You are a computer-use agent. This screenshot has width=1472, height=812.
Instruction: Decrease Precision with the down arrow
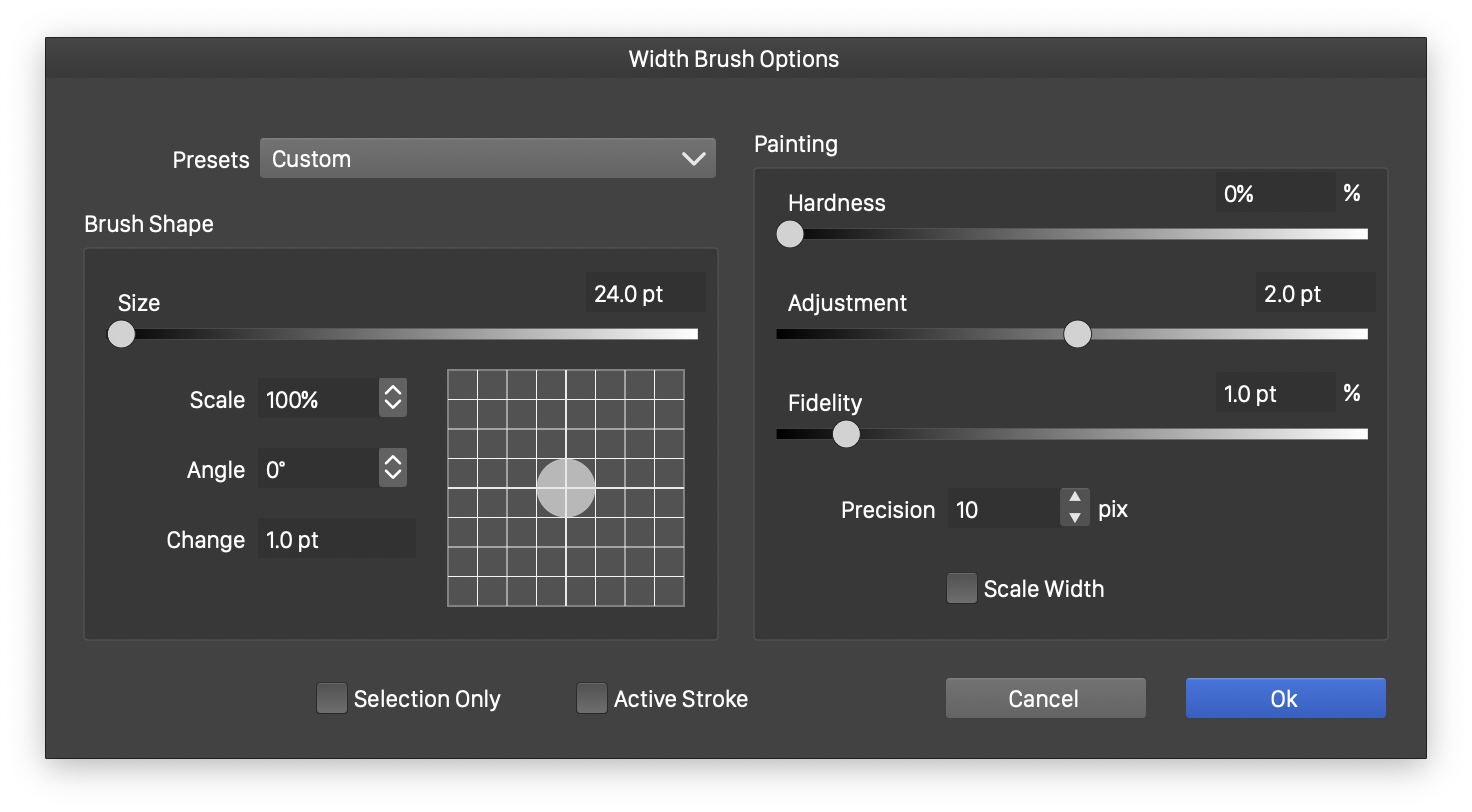coord(1075,518)
